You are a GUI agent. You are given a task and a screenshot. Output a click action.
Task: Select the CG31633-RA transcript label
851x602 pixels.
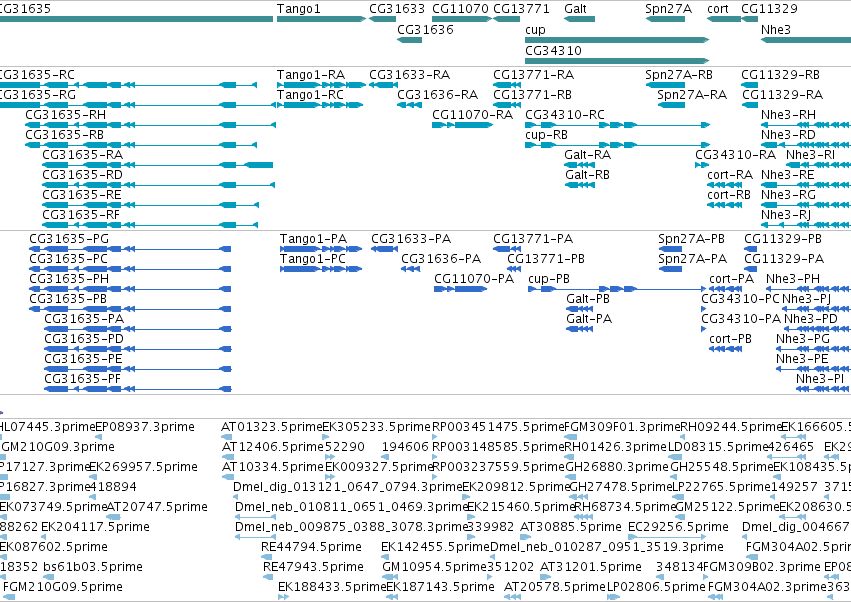pyautogui.click(x=409, y=74)
